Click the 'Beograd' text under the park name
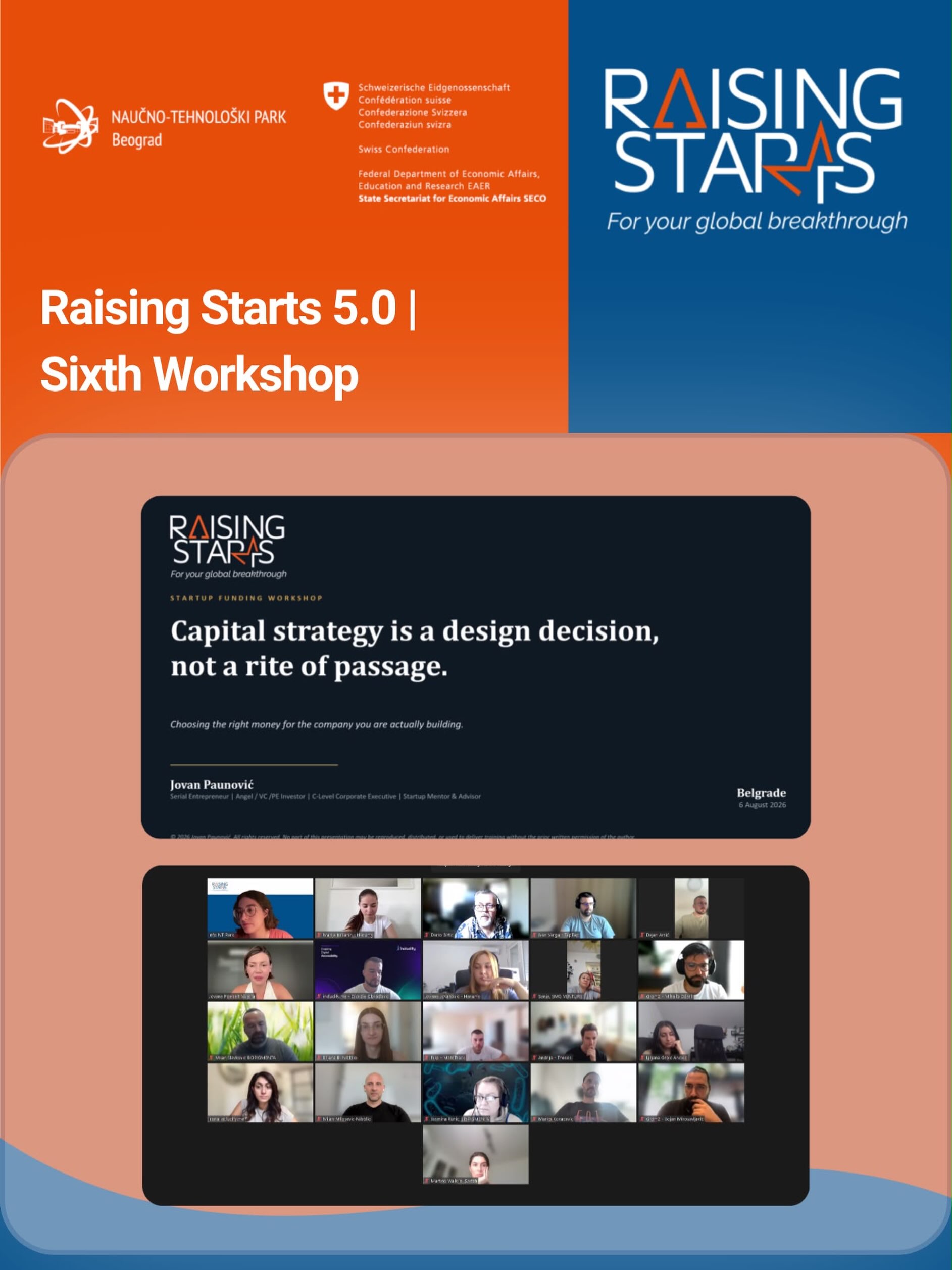The height and width of the screenshot is (1270, 952). point(136,140)
